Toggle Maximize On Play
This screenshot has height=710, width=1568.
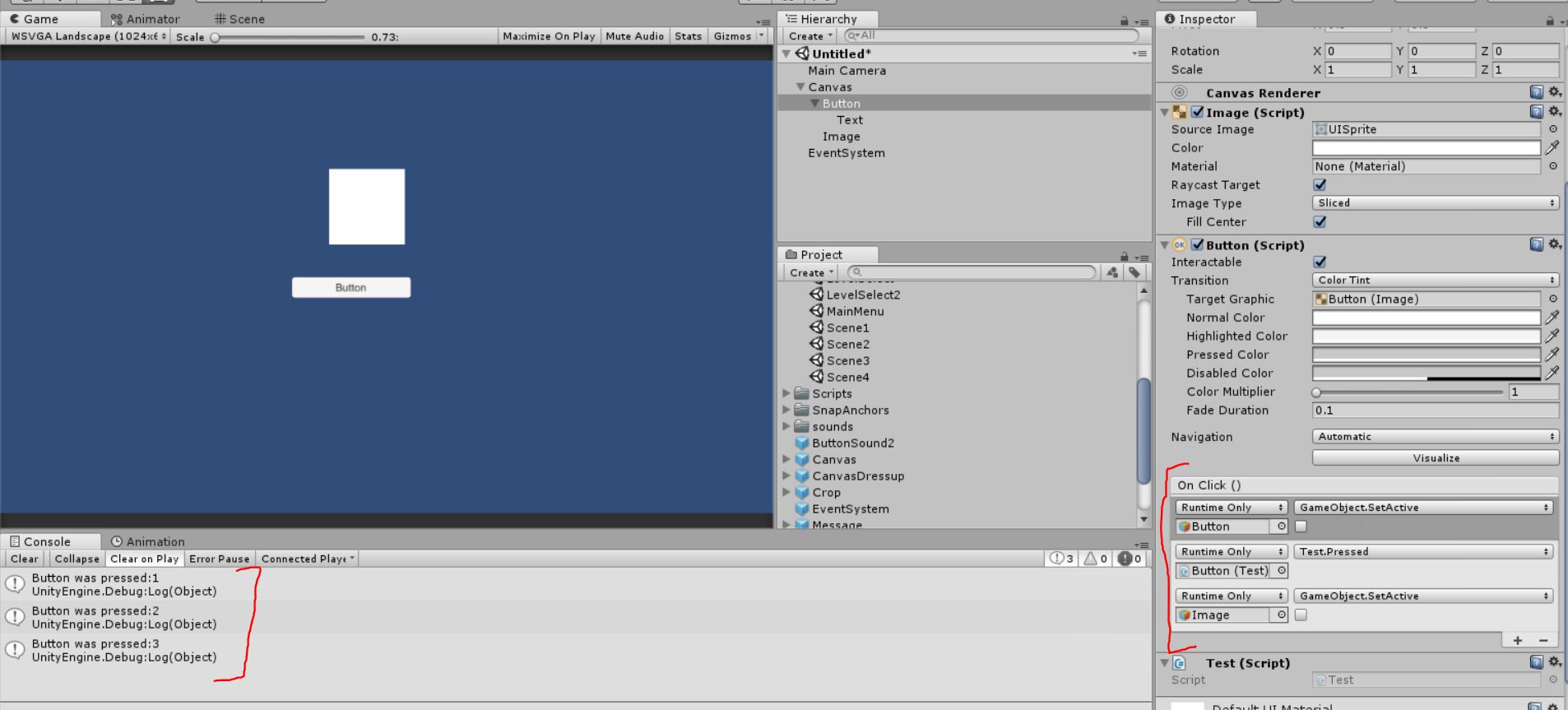pyautogui.click(x=549, y=36)
